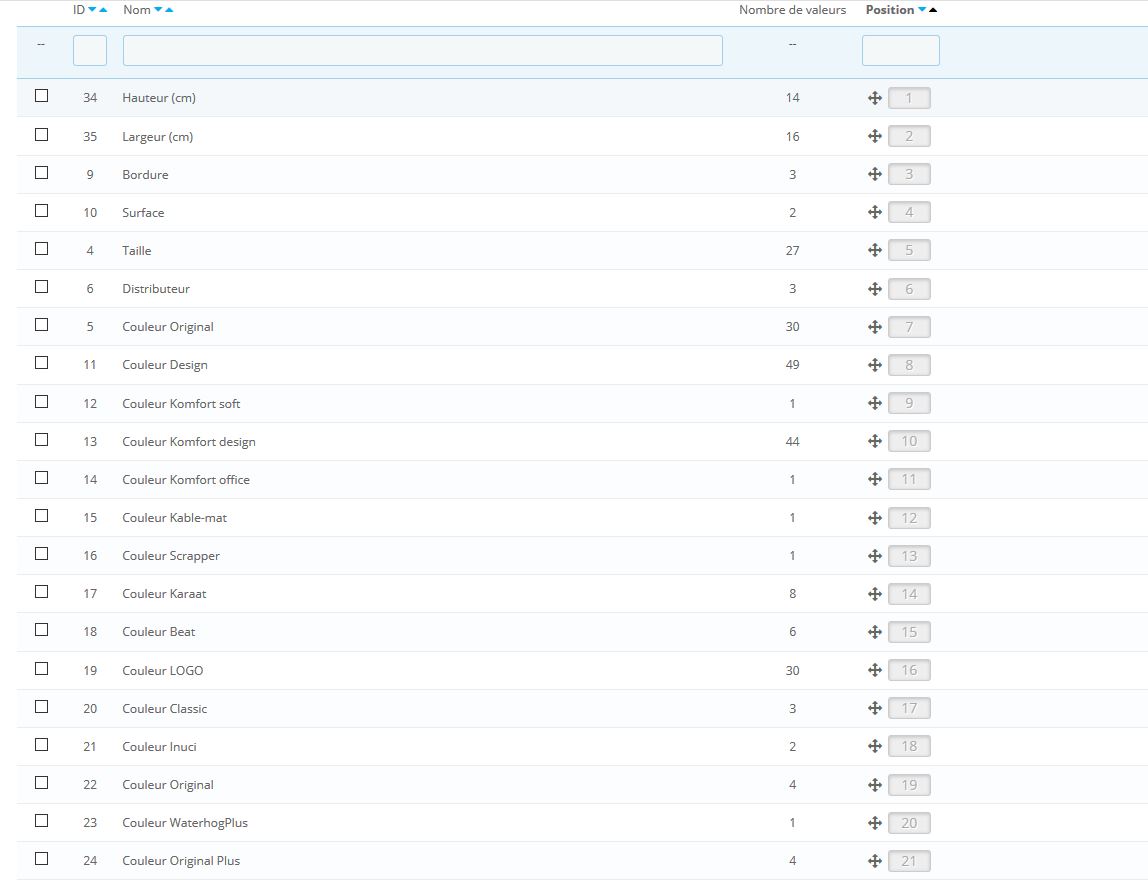Viewport: 1148px width, 884px height.
Task: Sort ID column ascending arrow
Action: (x=103, y=10)
